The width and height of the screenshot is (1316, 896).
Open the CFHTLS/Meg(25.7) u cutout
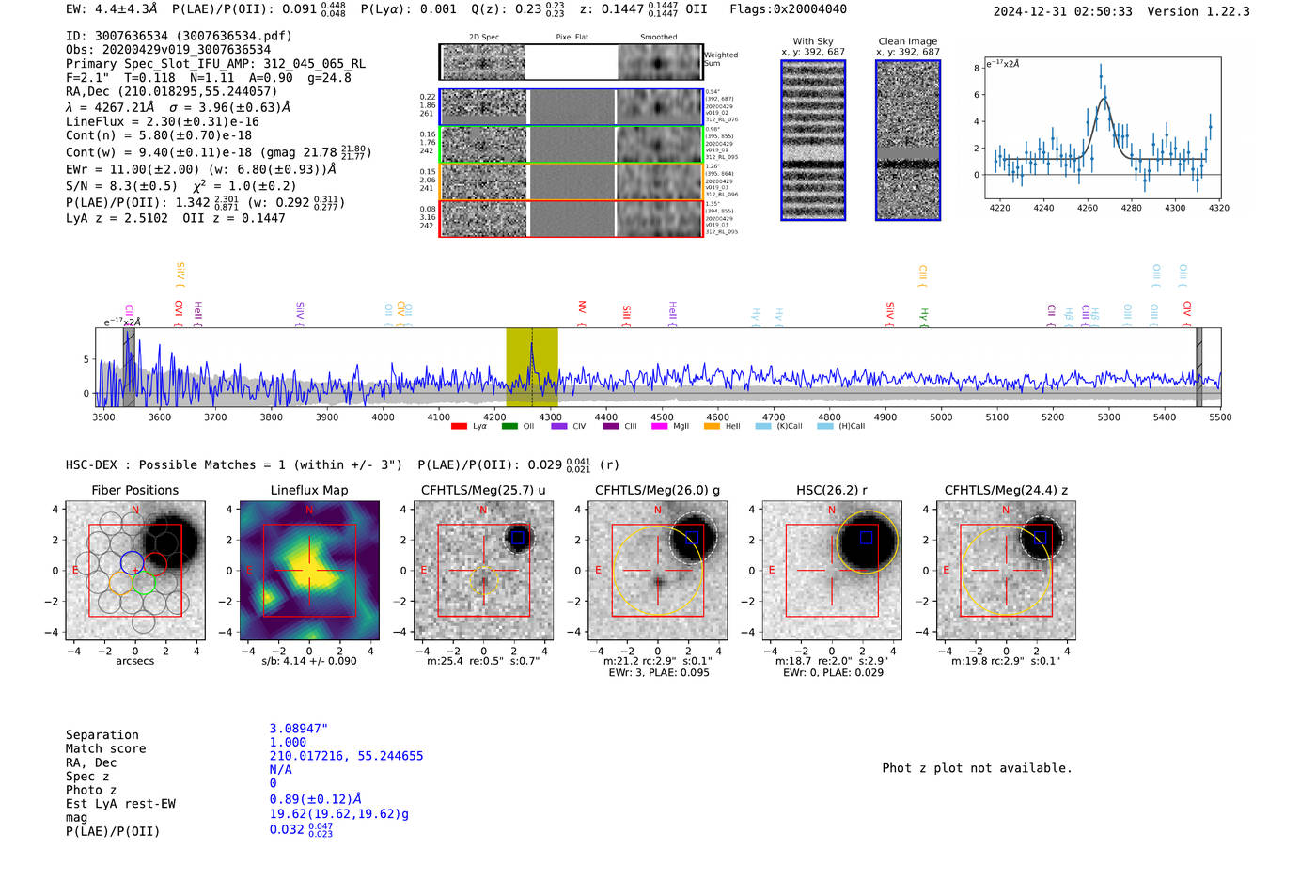tap(483, 571)
